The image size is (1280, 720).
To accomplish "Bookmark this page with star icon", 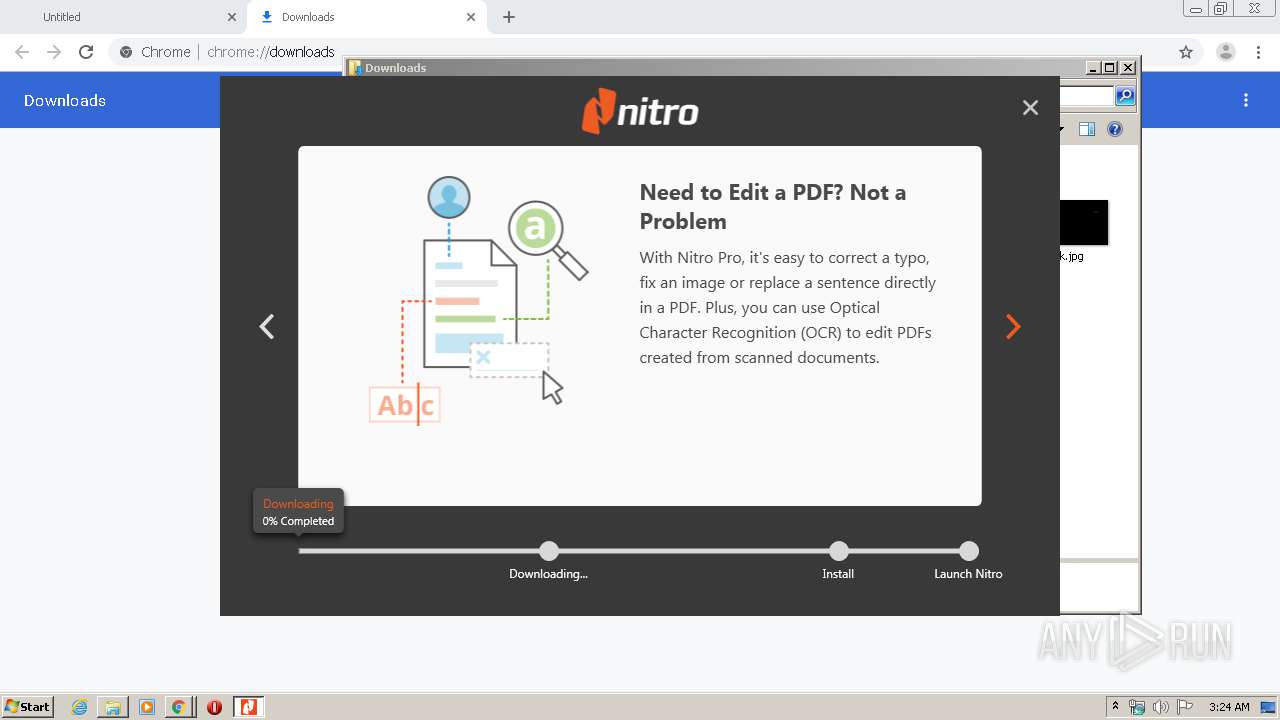I will tap(1186, 52).
